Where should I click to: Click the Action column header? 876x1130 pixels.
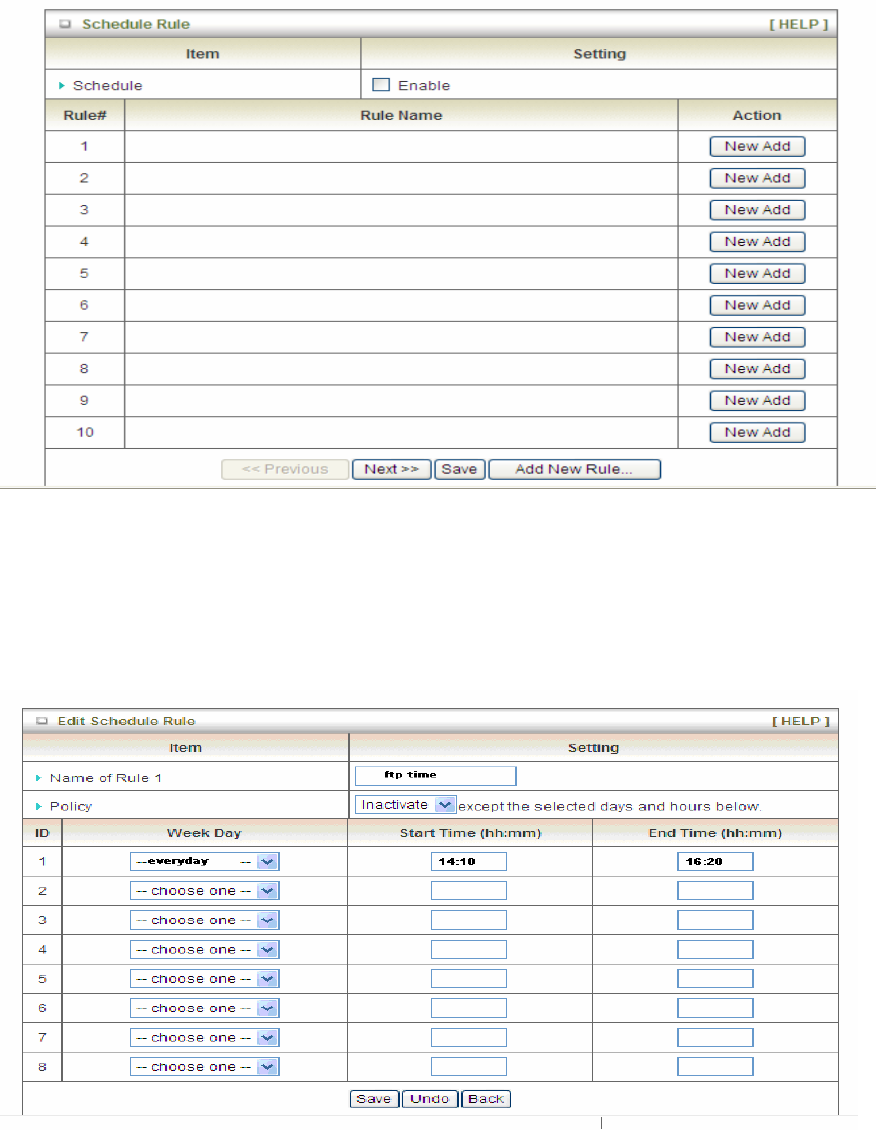pos(757,115)
